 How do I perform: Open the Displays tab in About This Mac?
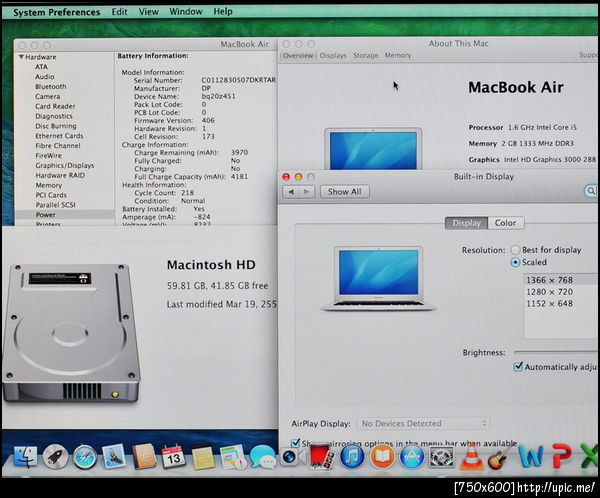coord(333,56)
